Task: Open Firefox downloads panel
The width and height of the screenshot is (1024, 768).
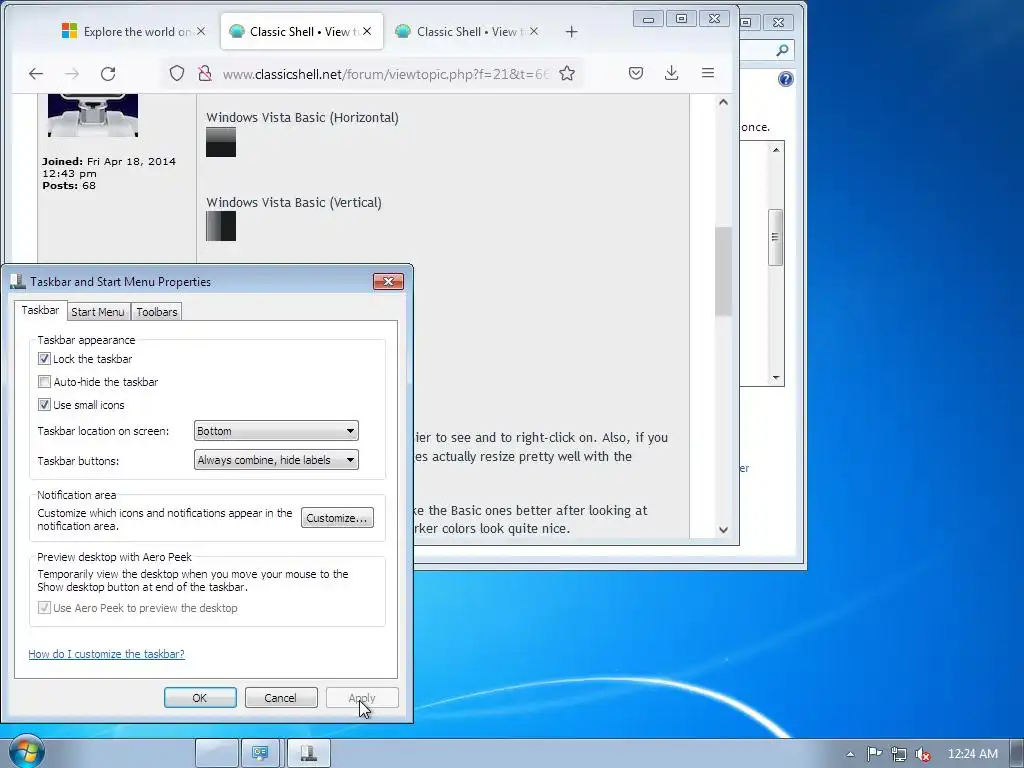Action: click(x=671, y=73)
